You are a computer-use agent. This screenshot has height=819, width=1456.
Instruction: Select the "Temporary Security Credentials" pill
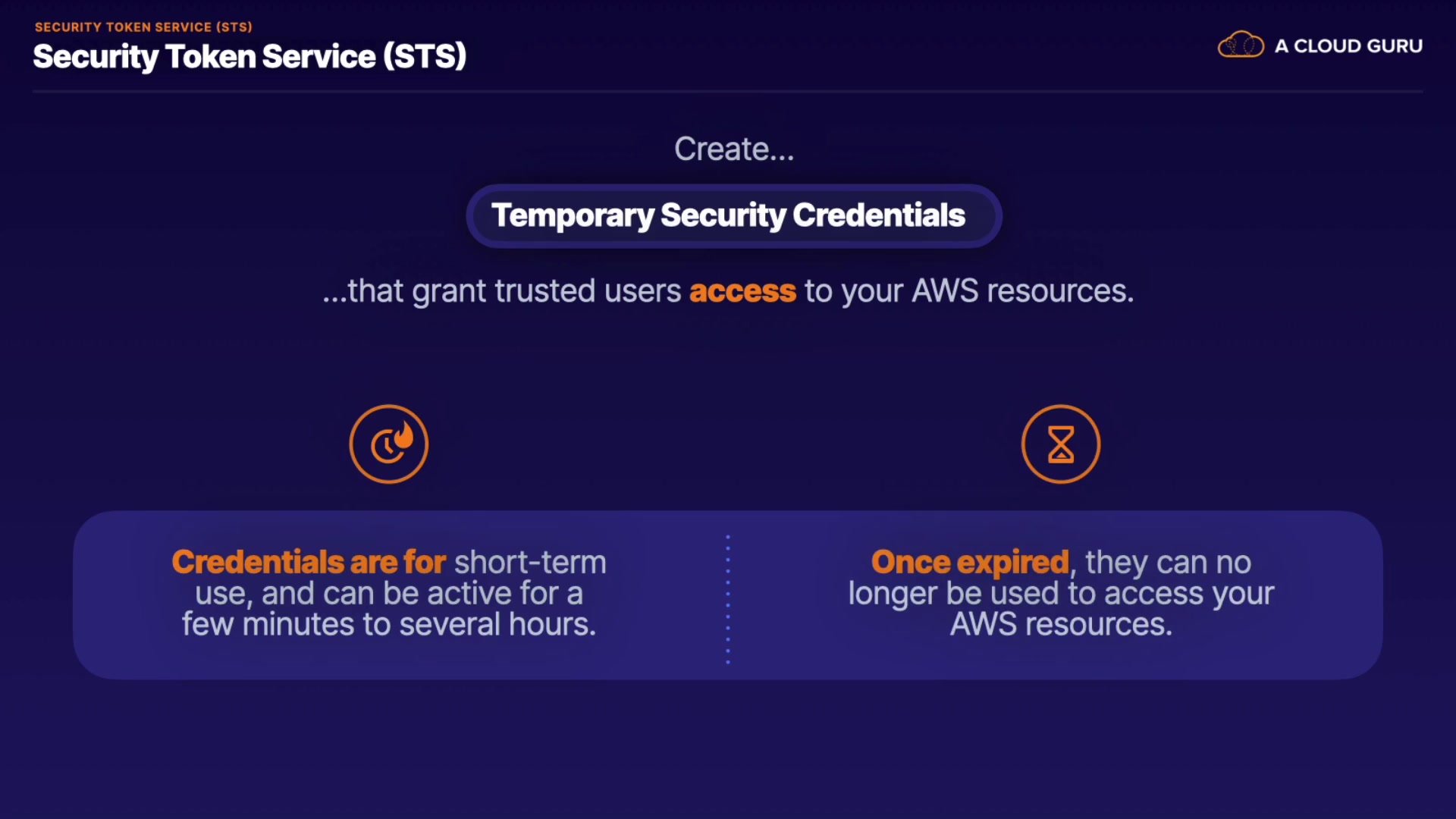pos(733,216)
